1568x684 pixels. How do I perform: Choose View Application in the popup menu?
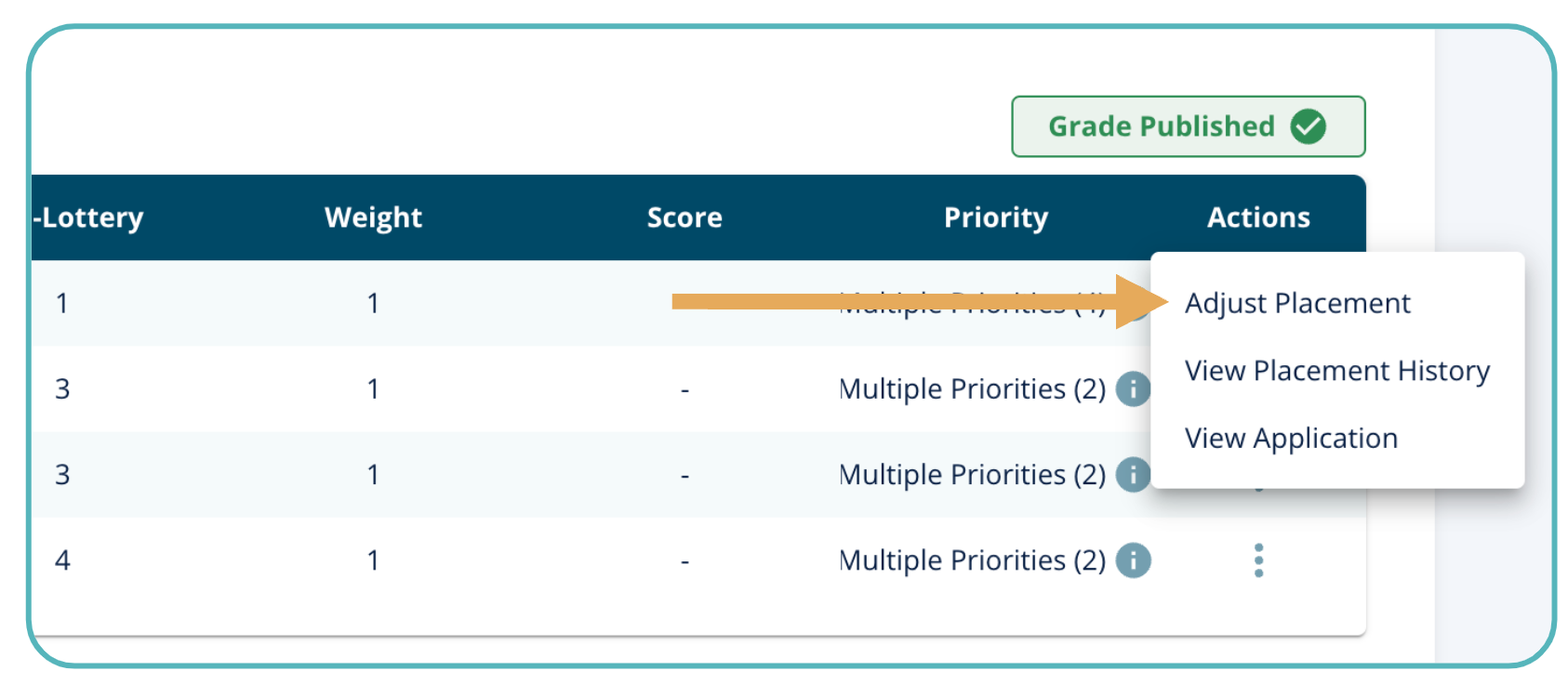(x=1291, y=438)
